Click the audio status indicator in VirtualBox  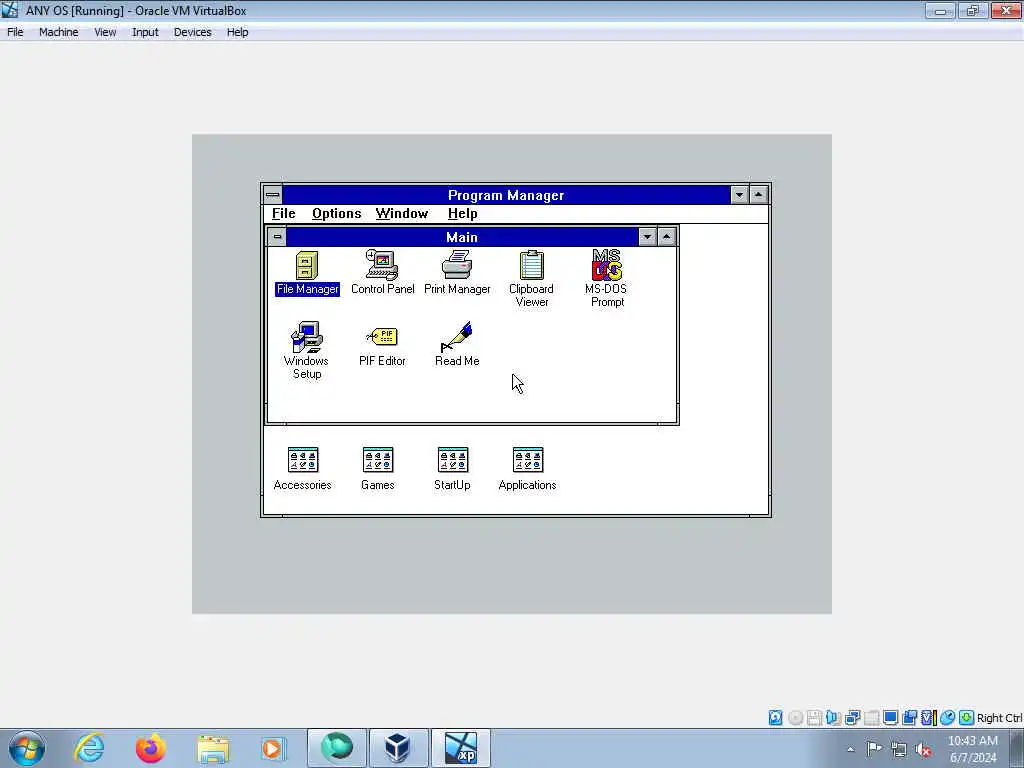833,718
